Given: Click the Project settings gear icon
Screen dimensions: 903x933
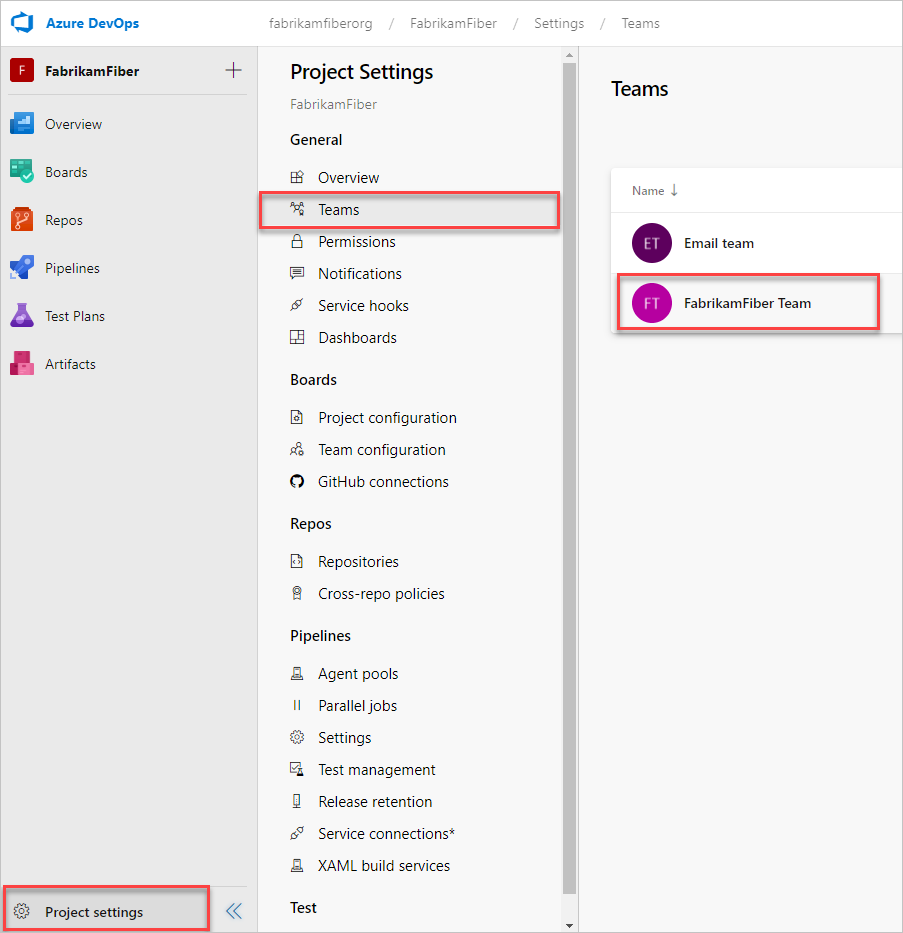Looking at the screenshot, I should [21, 911].
